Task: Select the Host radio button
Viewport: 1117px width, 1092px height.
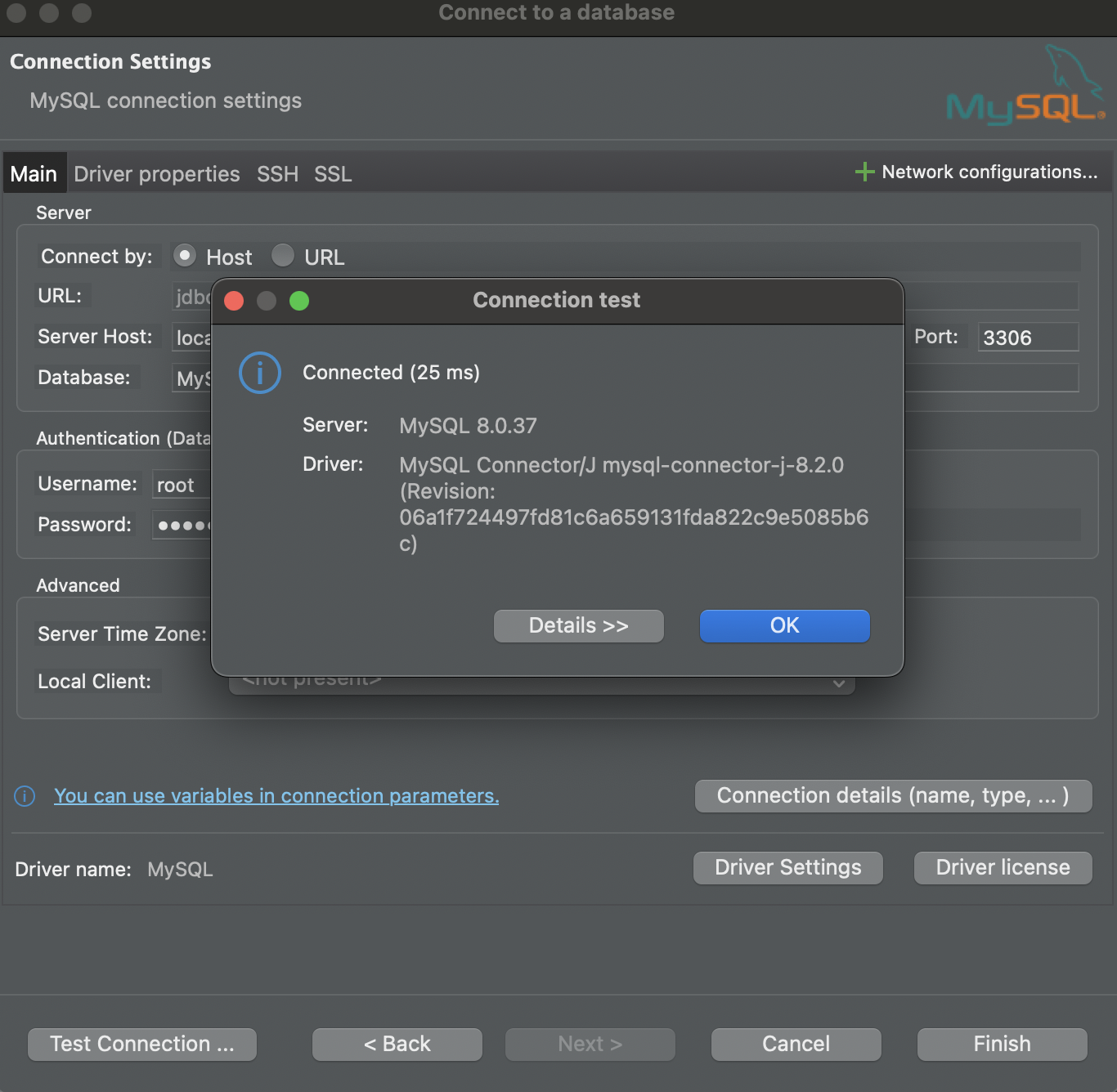Action: (x=185, y=256)
